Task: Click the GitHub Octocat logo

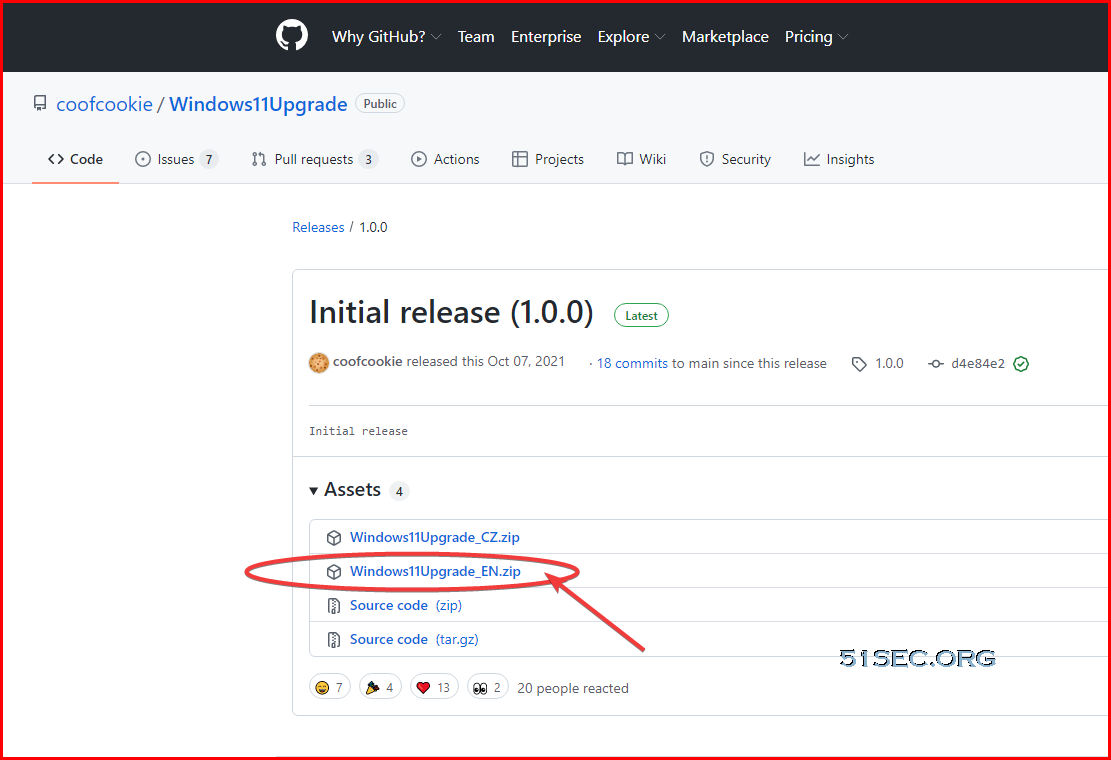Action: pos(292,36)
